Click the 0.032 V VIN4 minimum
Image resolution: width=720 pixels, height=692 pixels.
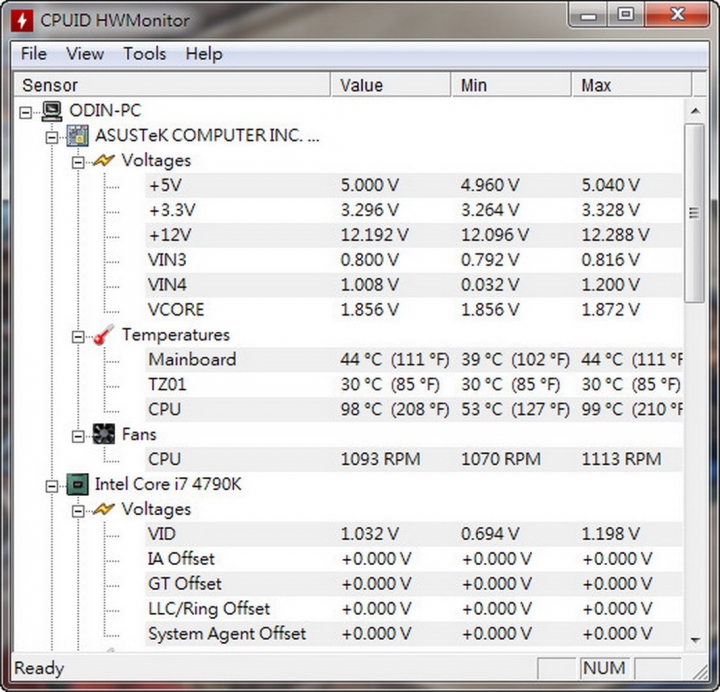pos(490,285)
